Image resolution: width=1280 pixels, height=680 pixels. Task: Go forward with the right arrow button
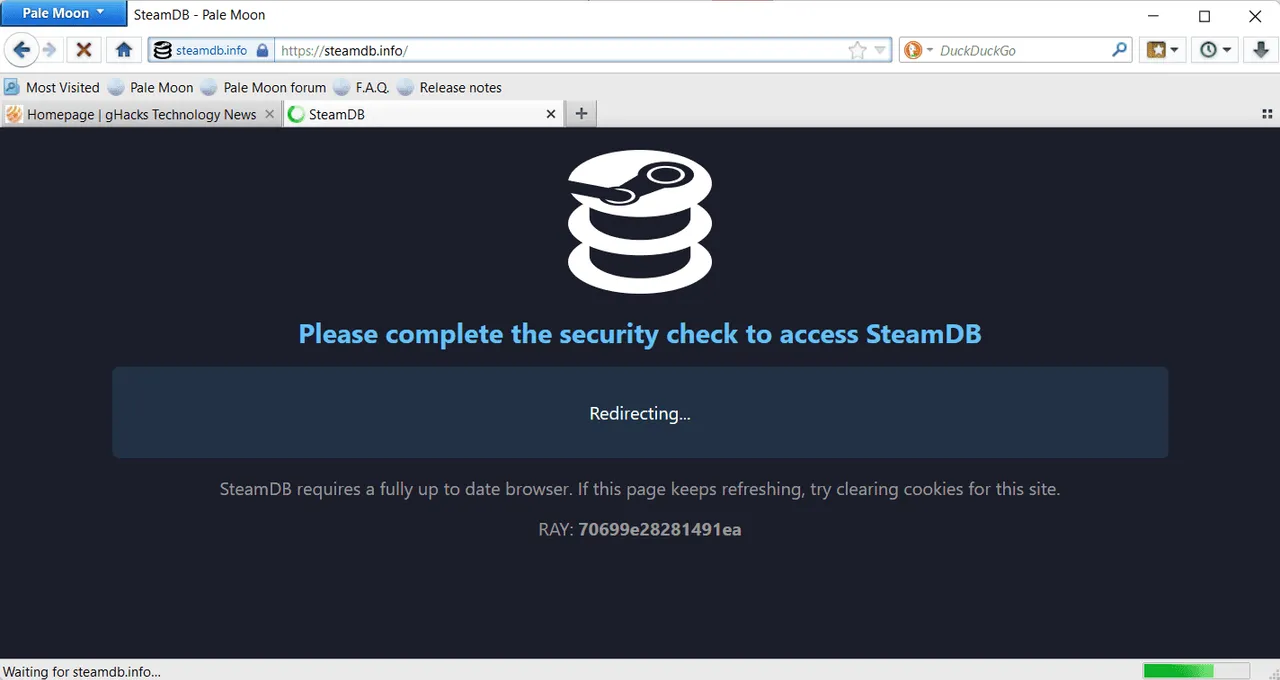49,50
